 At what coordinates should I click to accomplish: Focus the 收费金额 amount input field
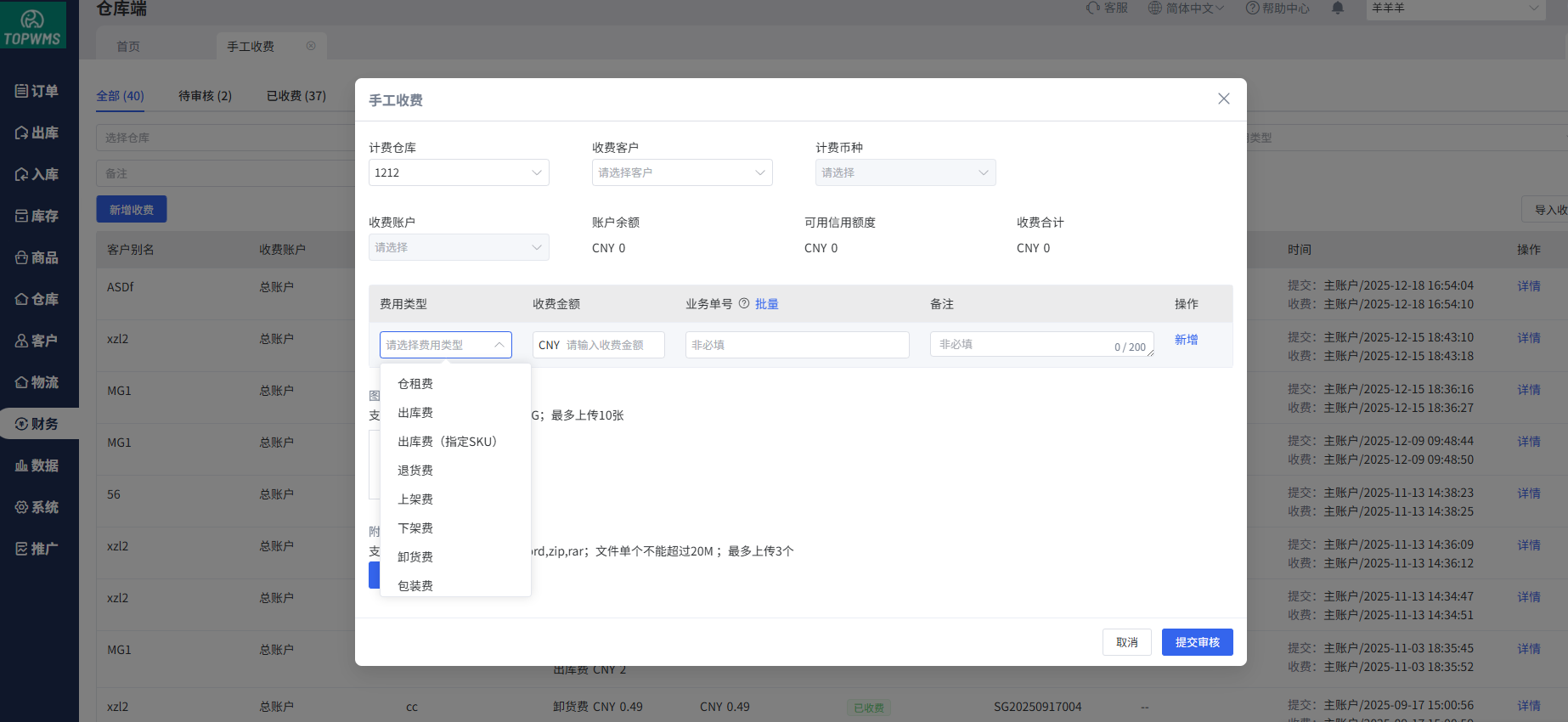point(610,345)
